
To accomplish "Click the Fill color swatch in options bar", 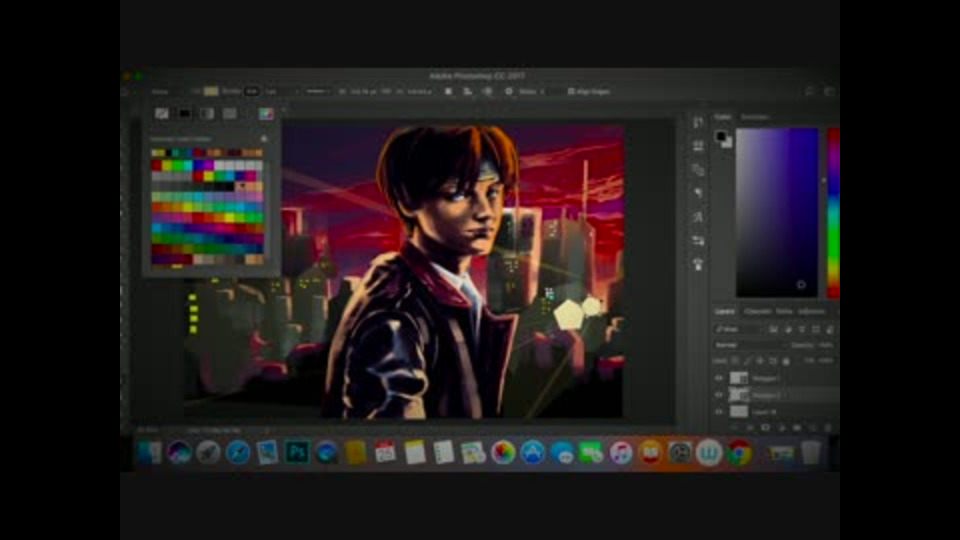I will [x=211, y=91].
